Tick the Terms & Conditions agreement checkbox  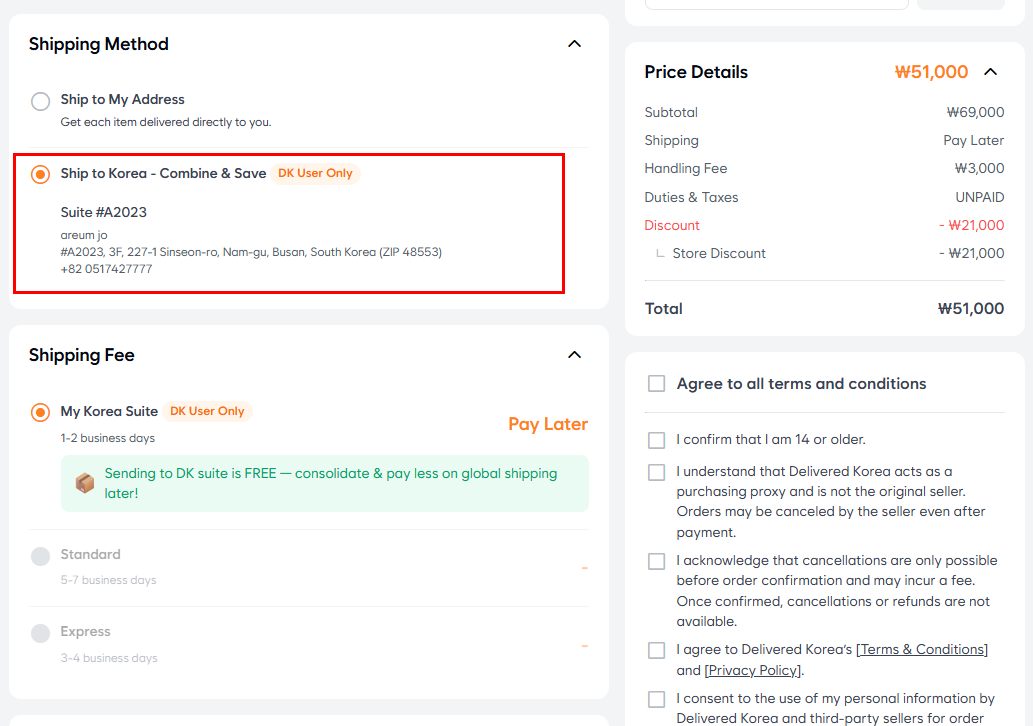656,650
